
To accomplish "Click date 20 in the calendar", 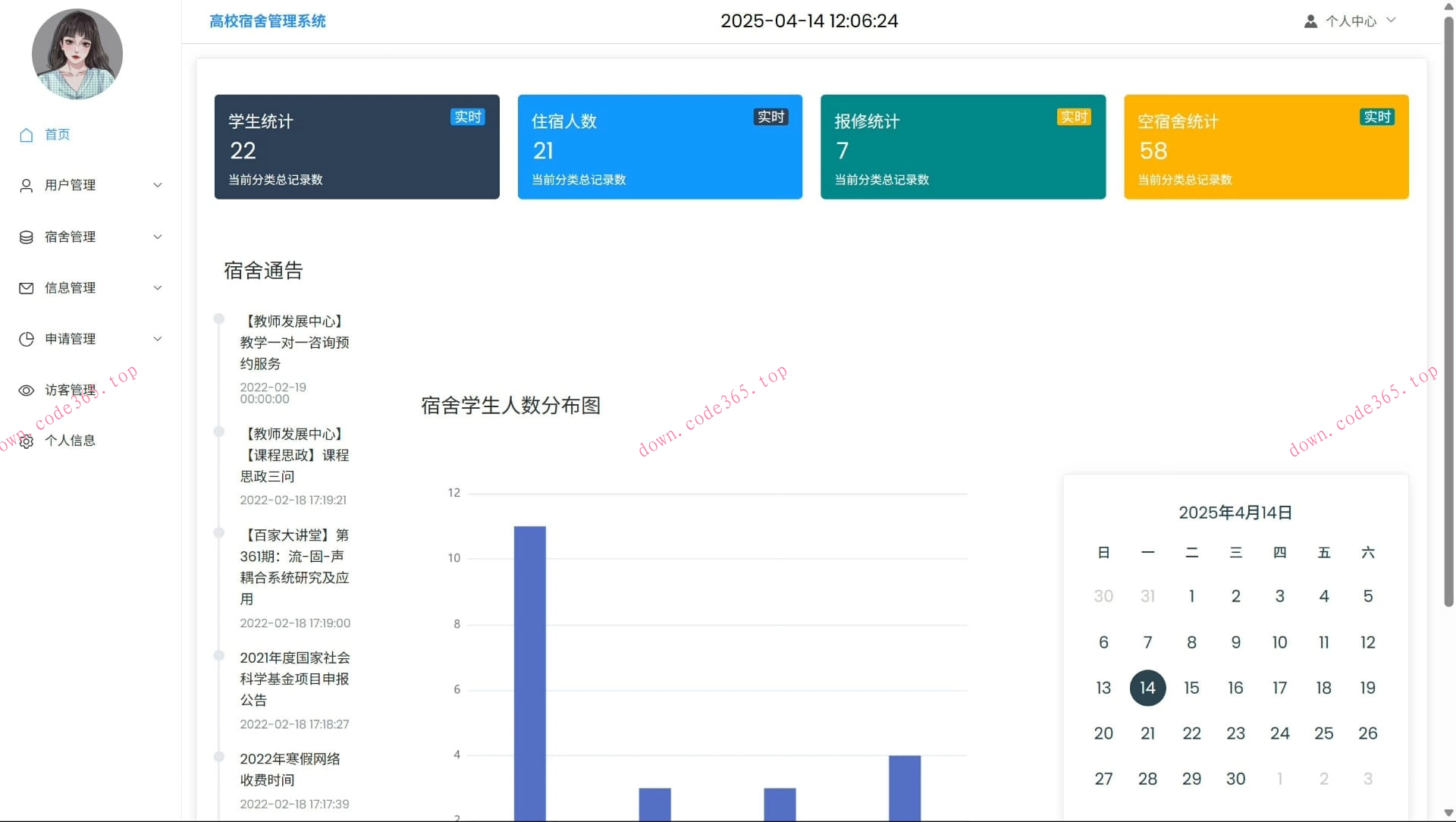I will pos(1103,733).
